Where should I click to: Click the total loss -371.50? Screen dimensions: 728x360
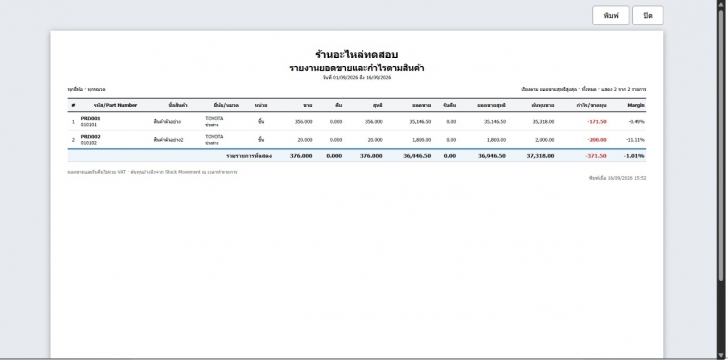(596, 156)
